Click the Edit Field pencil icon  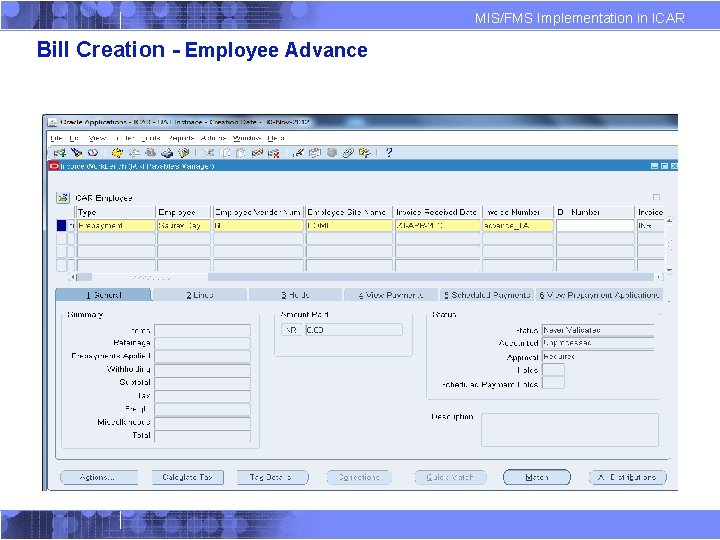pyautogui.click(x=298, y=153)
